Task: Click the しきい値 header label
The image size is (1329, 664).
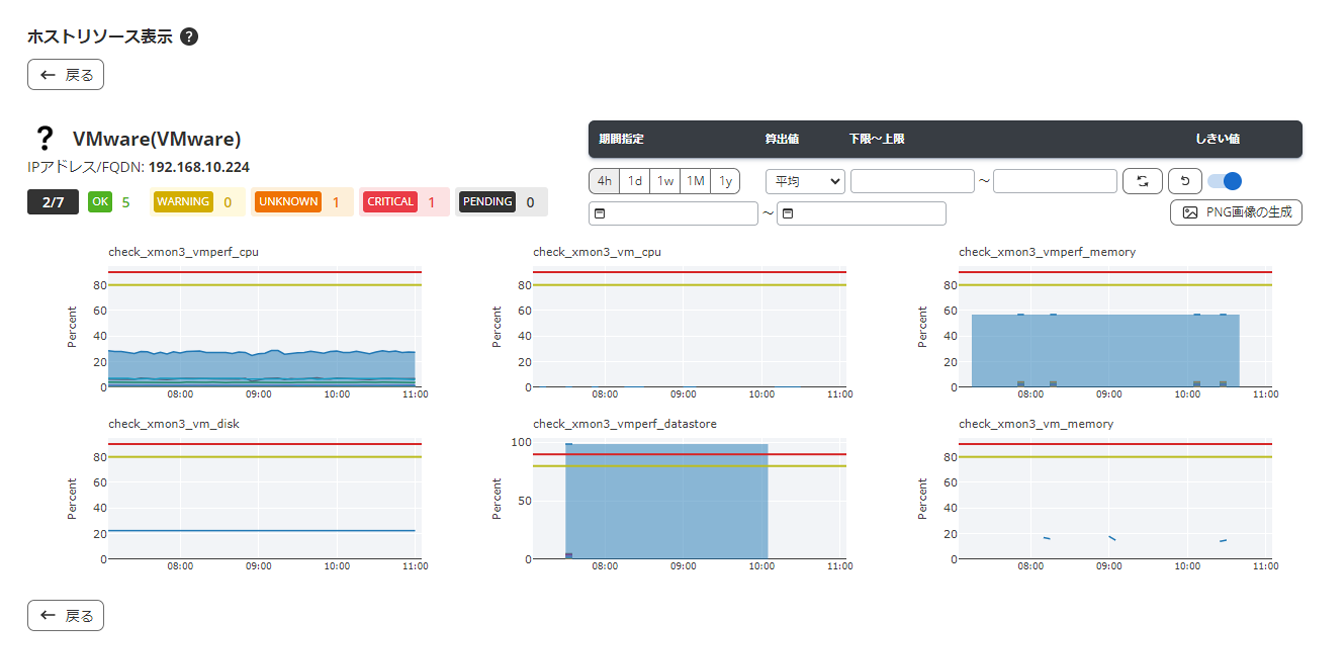Action: (1218, 139)
